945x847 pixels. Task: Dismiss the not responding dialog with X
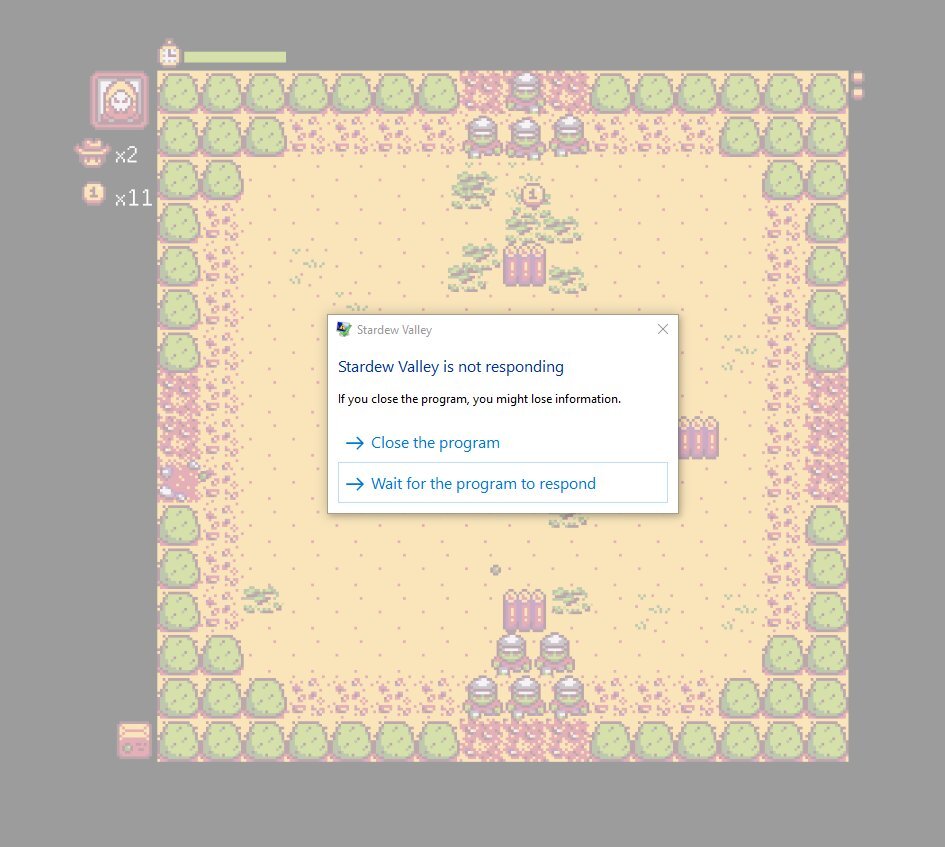[662, 329]
